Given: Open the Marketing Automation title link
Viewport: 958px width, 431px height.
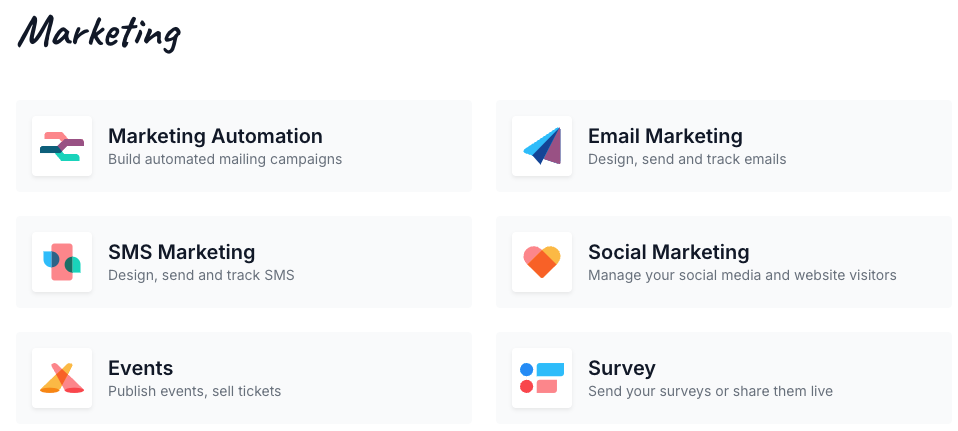Looking at the screenshot, I should click(215, 136).
